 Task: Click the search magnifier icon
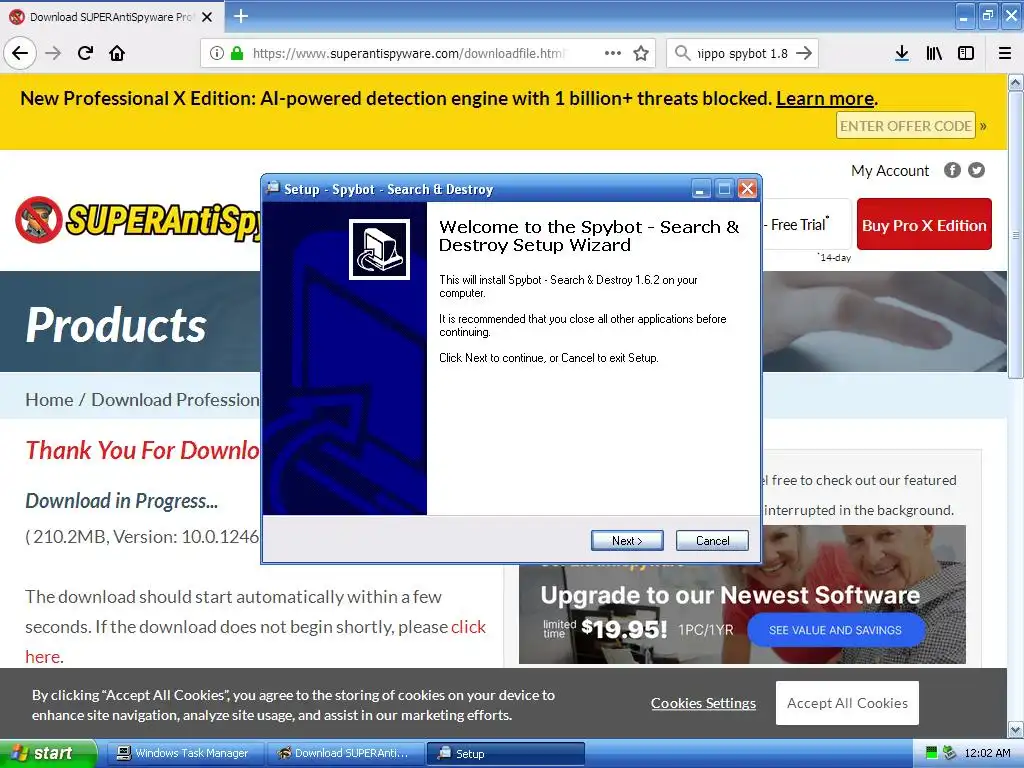682,53
